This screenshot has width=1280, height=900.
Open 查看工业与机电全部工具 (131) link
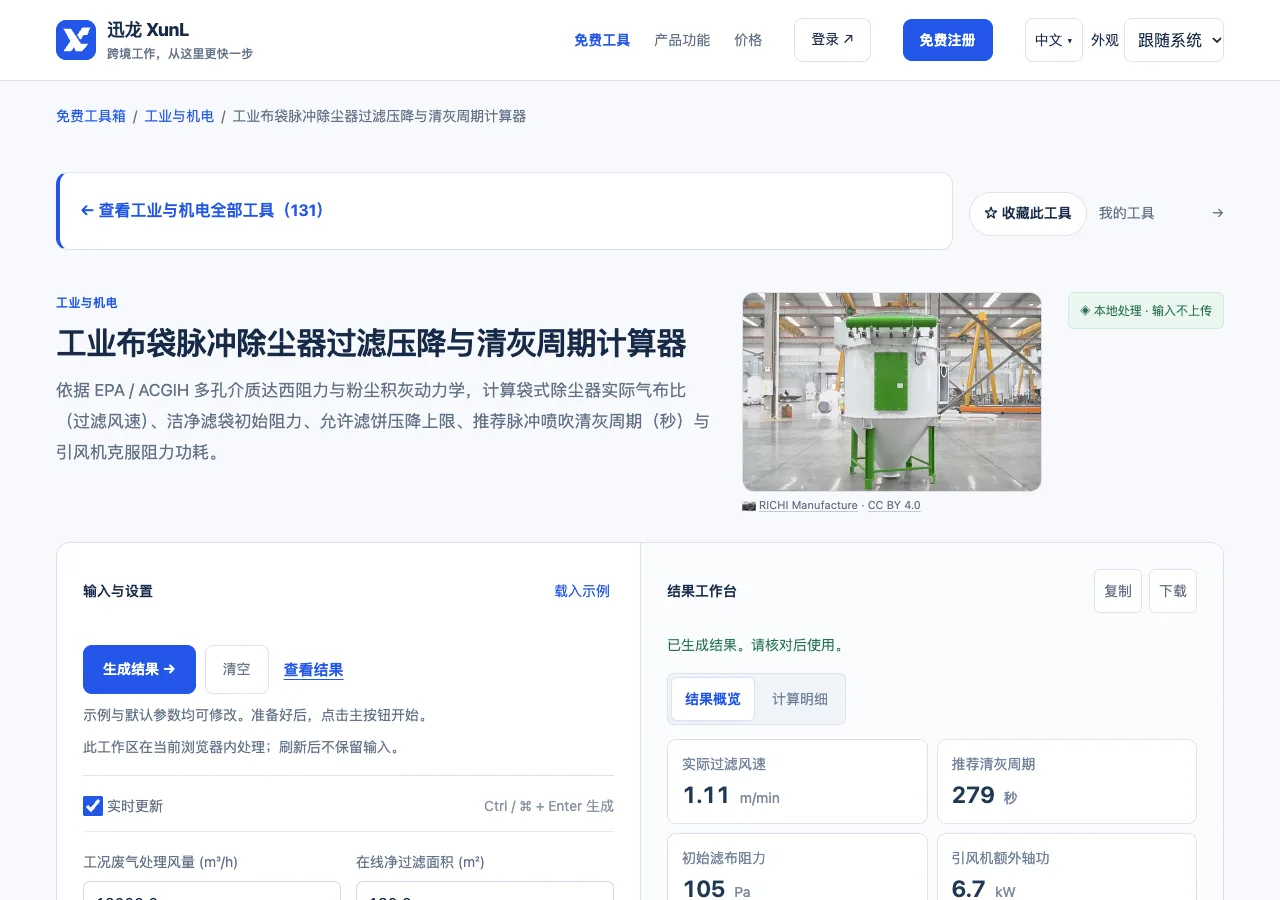pos(203,211)
